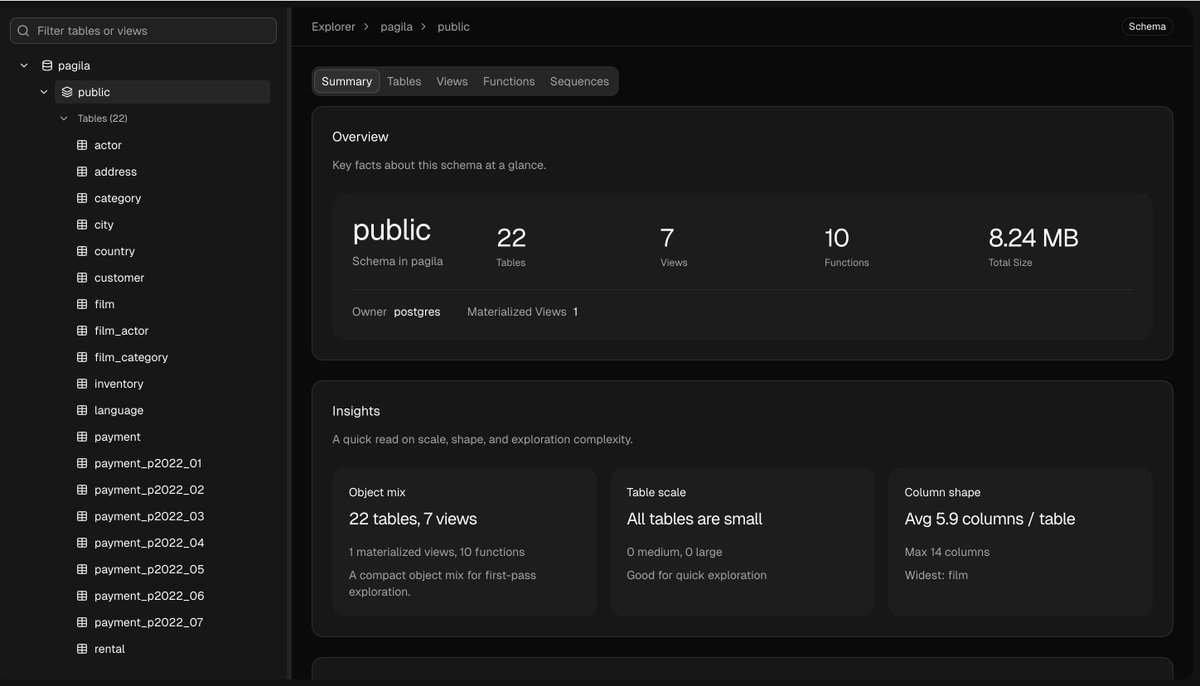Select the actor table name
The height and width of the screenshot is (686, 1200).
tap(108, 145)
